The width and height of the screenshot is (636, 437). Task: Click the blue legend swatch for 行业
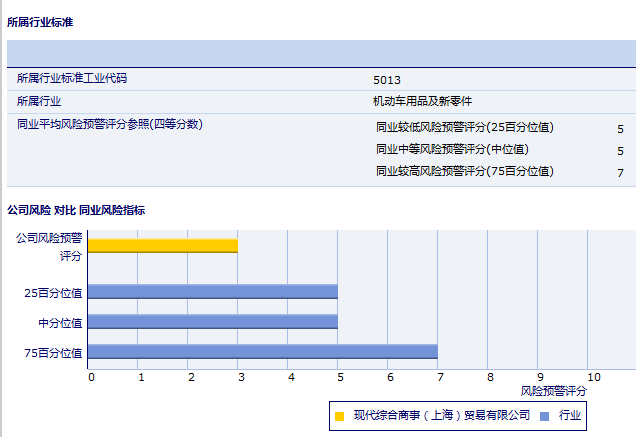544,416
